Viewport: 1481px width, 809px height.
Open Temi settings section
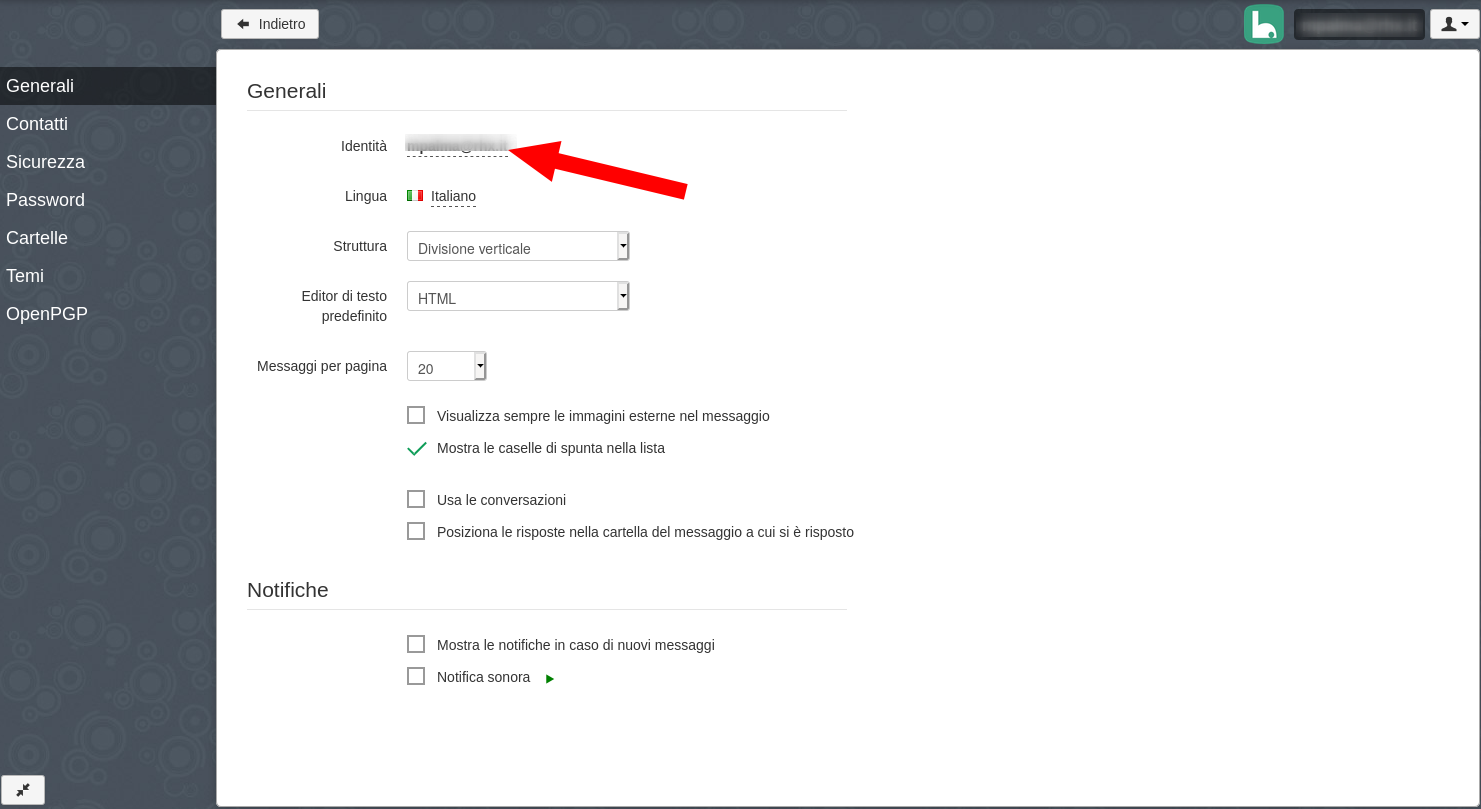tap(108, 276)
